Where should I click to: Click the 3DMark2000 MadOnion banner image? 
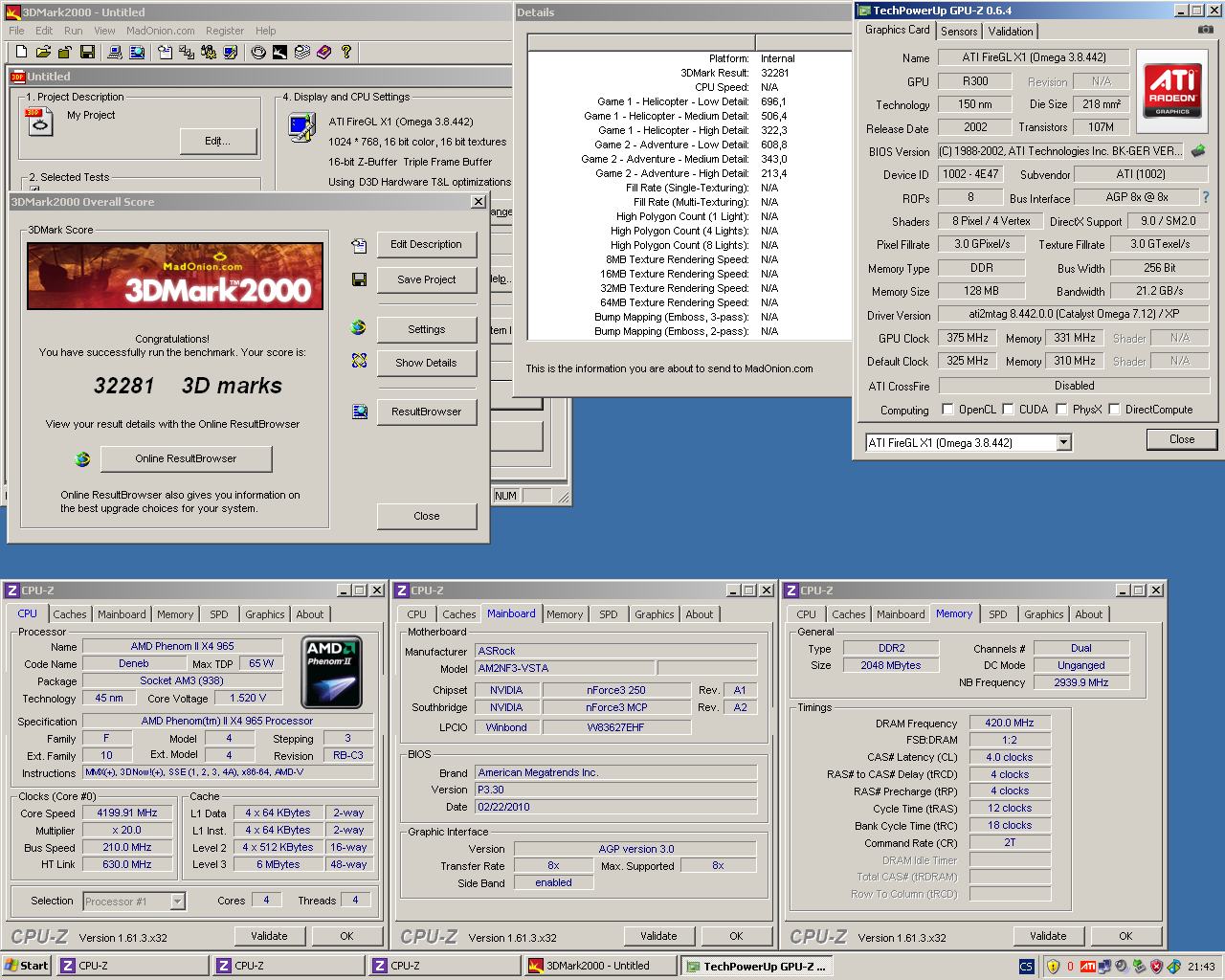(175, 277)
